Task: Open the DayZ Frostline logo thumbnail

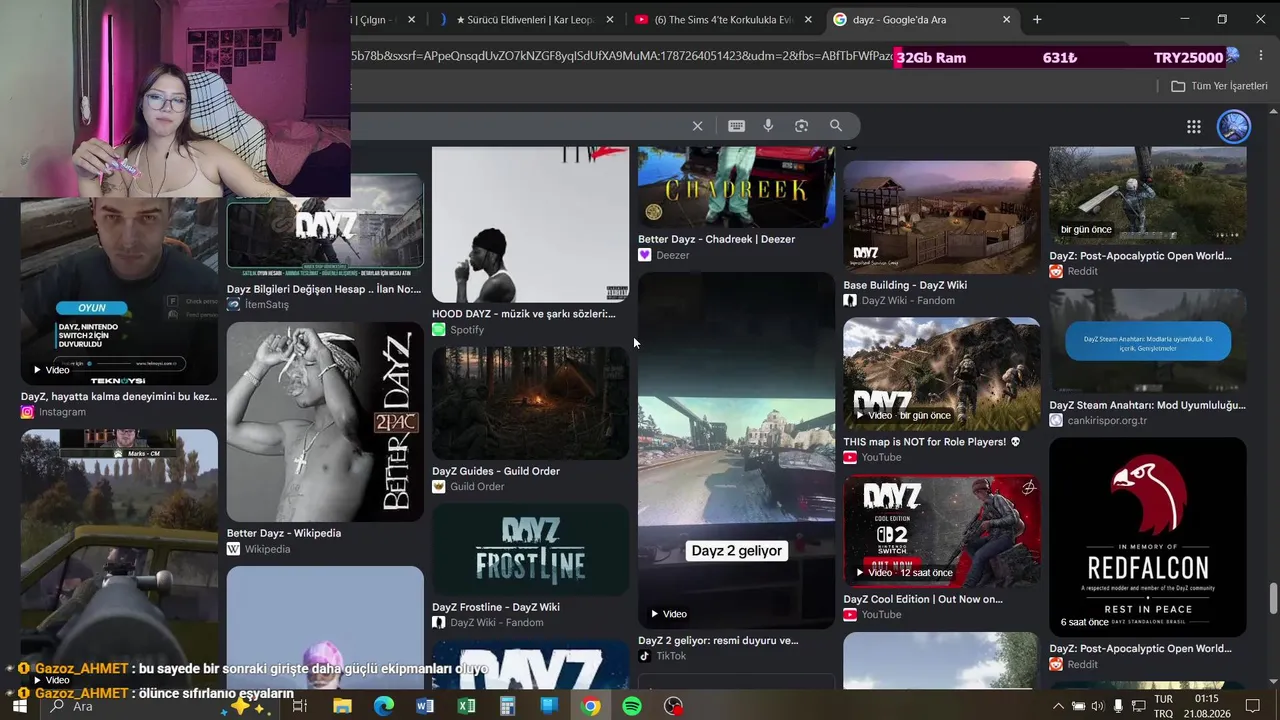Action: (530, 549)
